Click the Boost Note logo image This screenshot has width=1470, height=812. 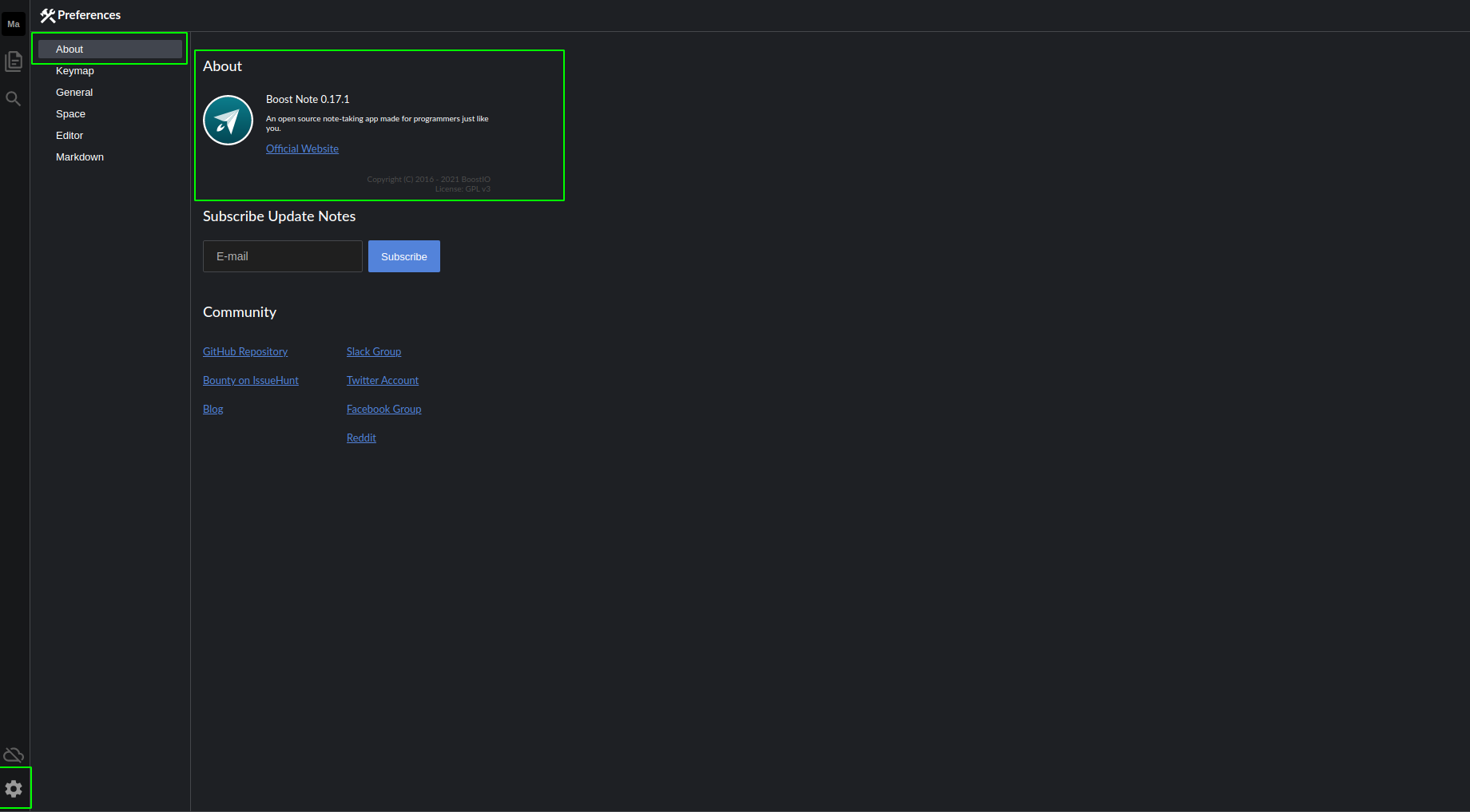click(228, 121)
